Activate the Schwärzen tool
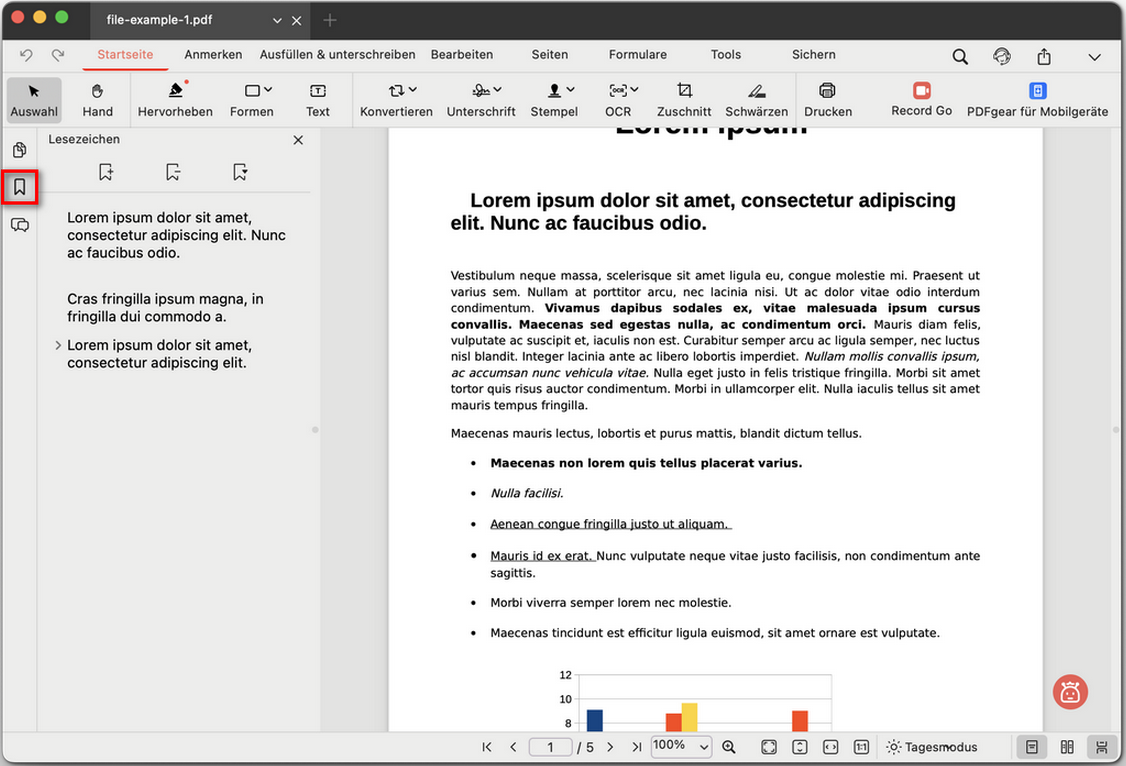The height and width of the screenshot is (766, 1126). (756, 99)
